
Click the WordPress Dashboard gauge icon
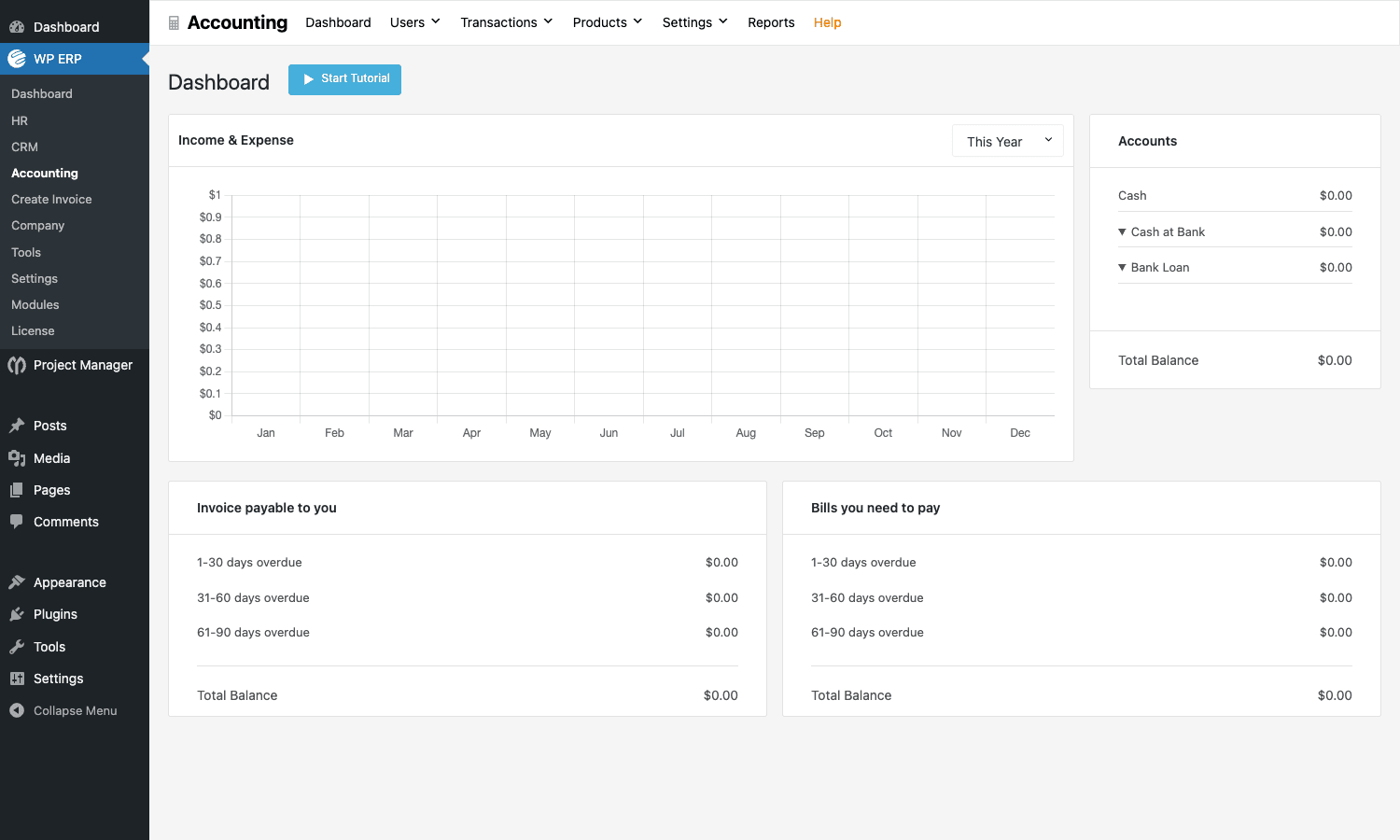click(17, 27)
